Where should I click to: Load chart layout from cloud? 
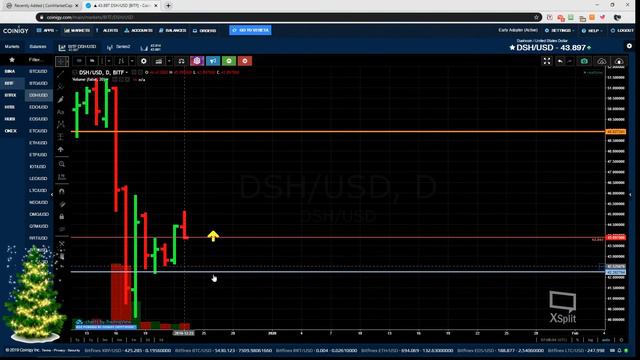tap(602, 61)
